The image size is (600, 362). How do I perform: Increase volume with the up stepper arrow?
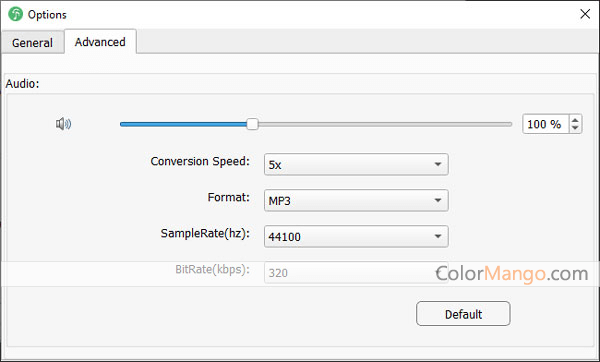click(575, 120)
